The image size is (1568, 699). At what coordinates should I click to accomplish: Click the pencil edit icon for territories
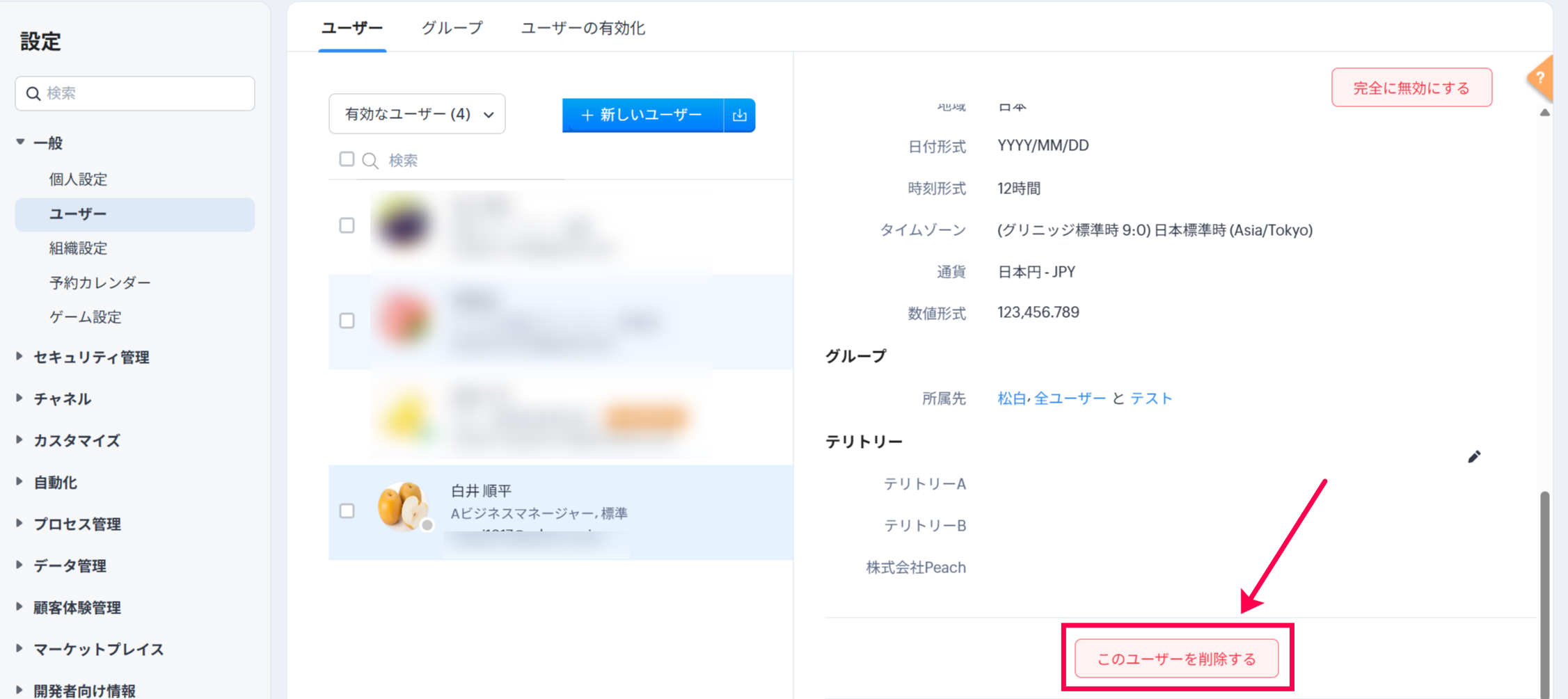pos(1473,457)
